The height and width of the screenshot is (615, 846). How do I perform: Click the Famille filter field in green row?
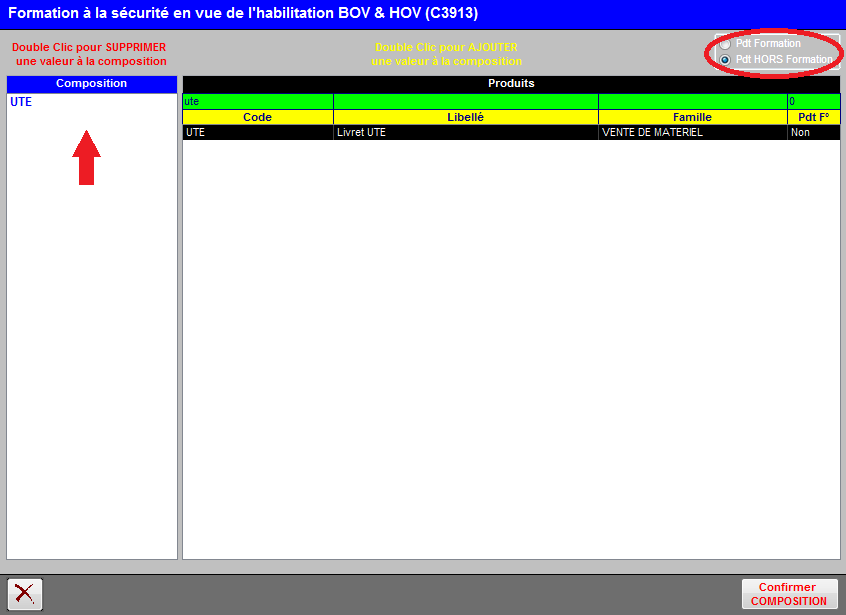(x=692, y=102)
